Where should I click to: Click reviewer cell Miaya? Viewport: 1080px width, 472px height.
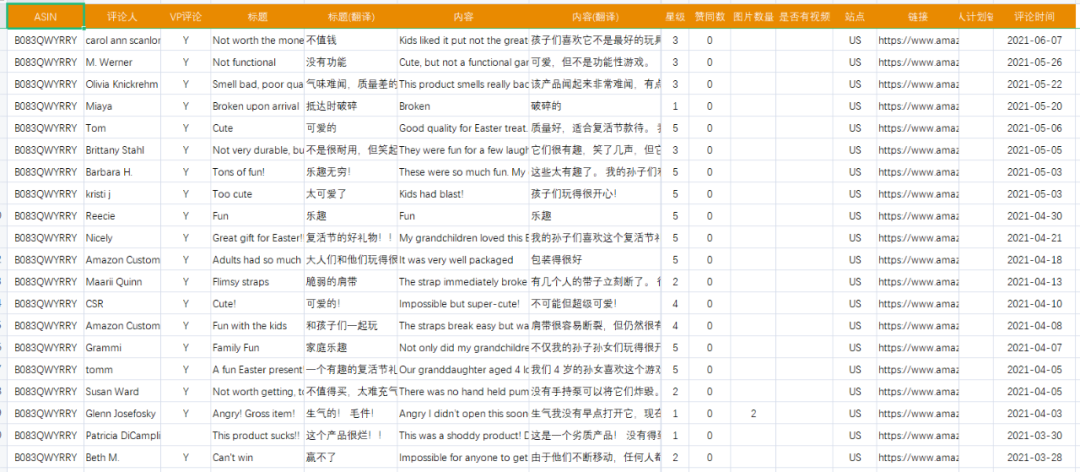tap(122, 106)
